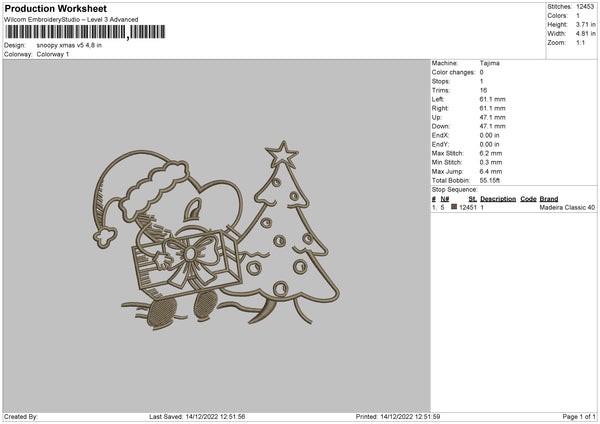Screen dimensions: 600x424
Task: Click the 'Brand' column header
Action: (x=549, y=199)
